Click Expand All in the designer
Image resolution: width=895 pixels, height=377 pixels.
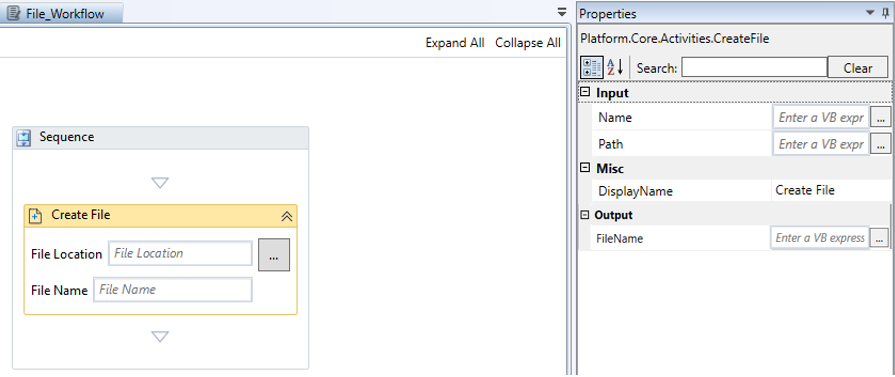pyautogui.click(x=455, y=43)
